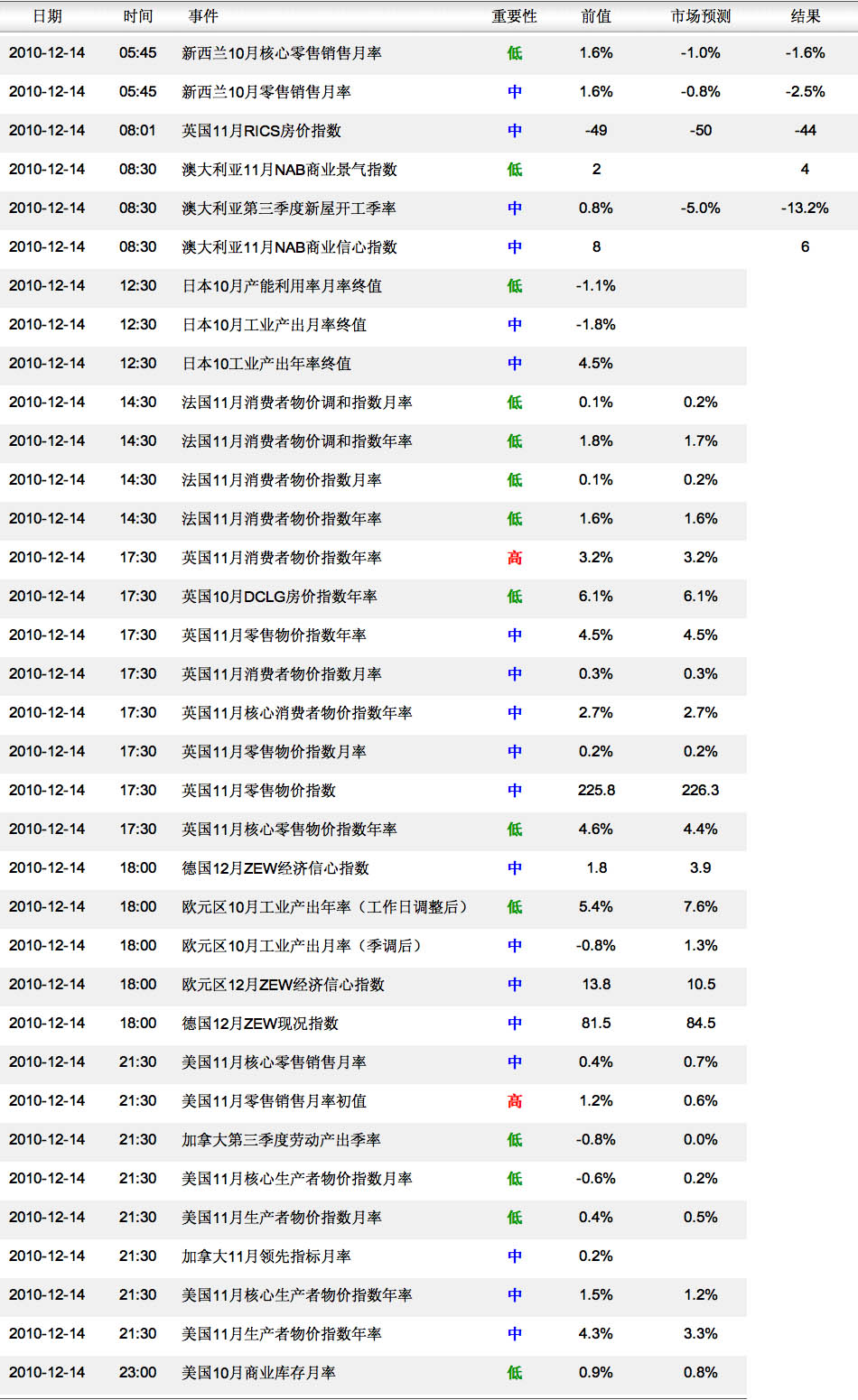
Task: Select event 美国11月零售销售月率初值
Action: tap(274, 1101)
